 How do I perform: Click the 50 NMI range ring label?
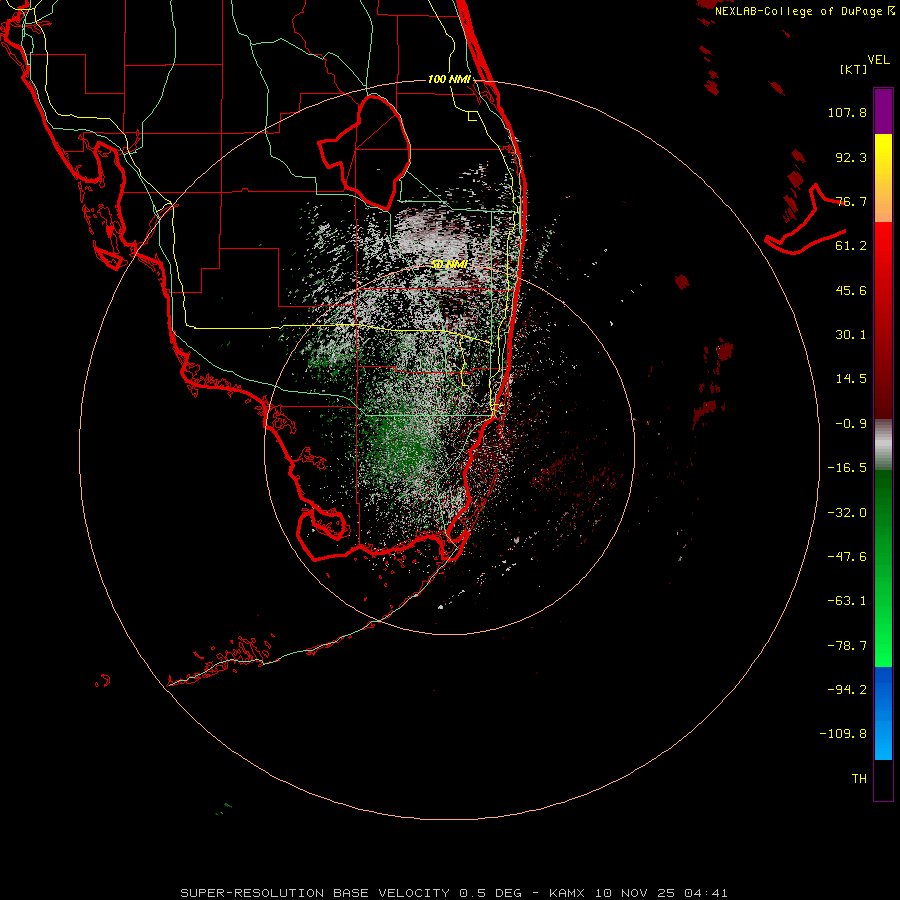coord(449,264)
